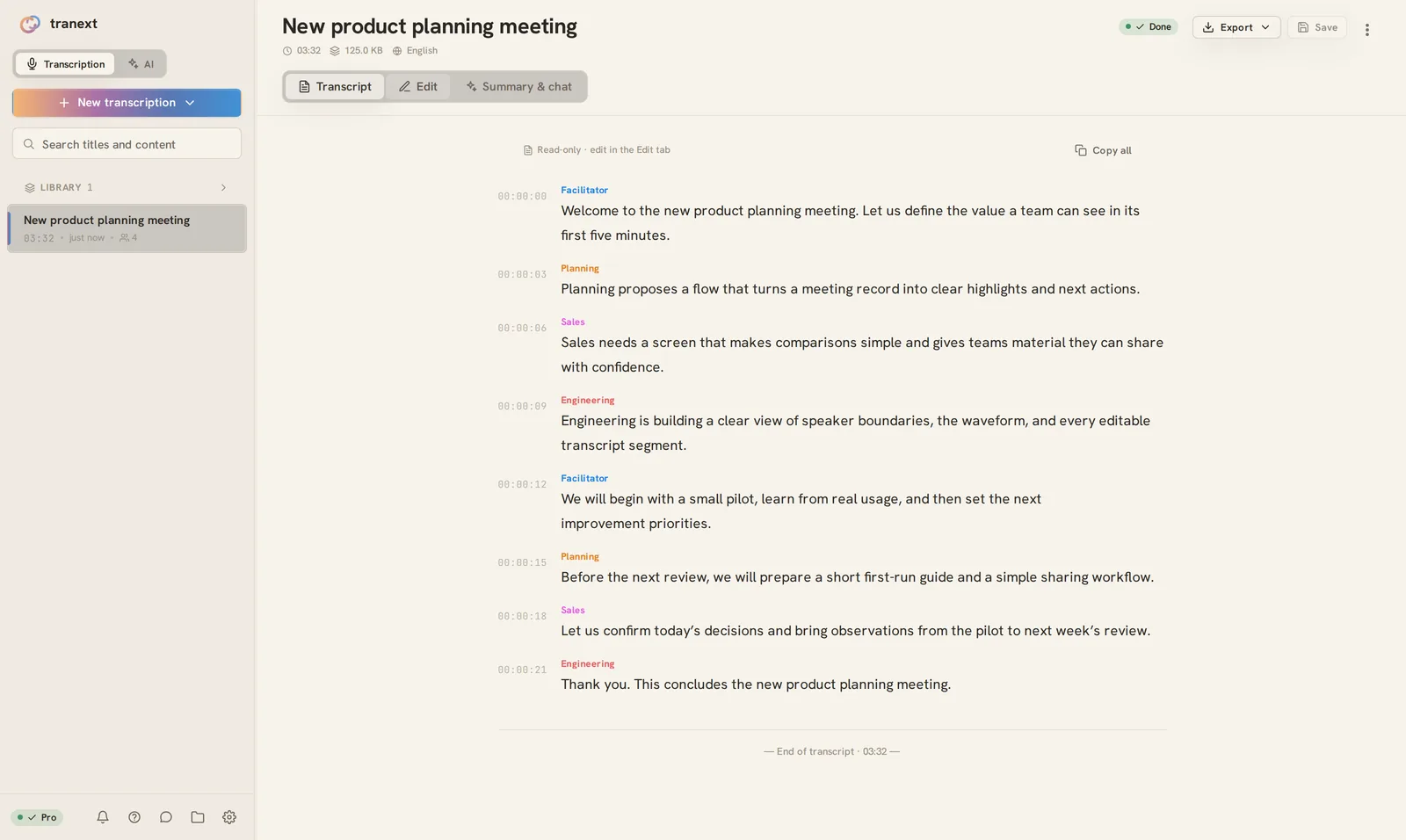Open the Summary & chat tab
This screenshot has height=840, width=1406.
click(518, 86)
